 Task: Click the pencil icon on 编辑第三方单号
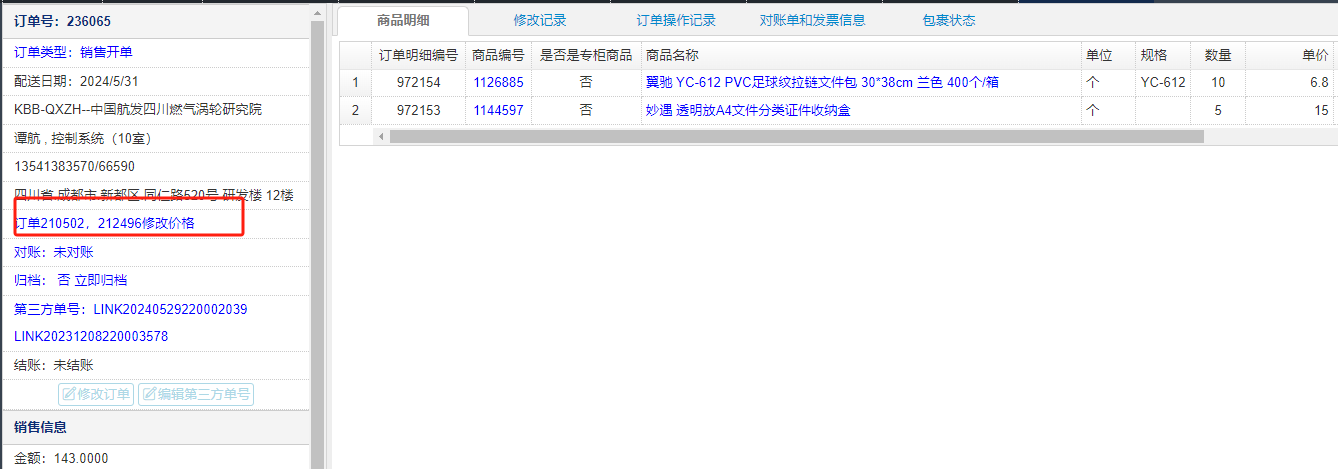[149, 394]
